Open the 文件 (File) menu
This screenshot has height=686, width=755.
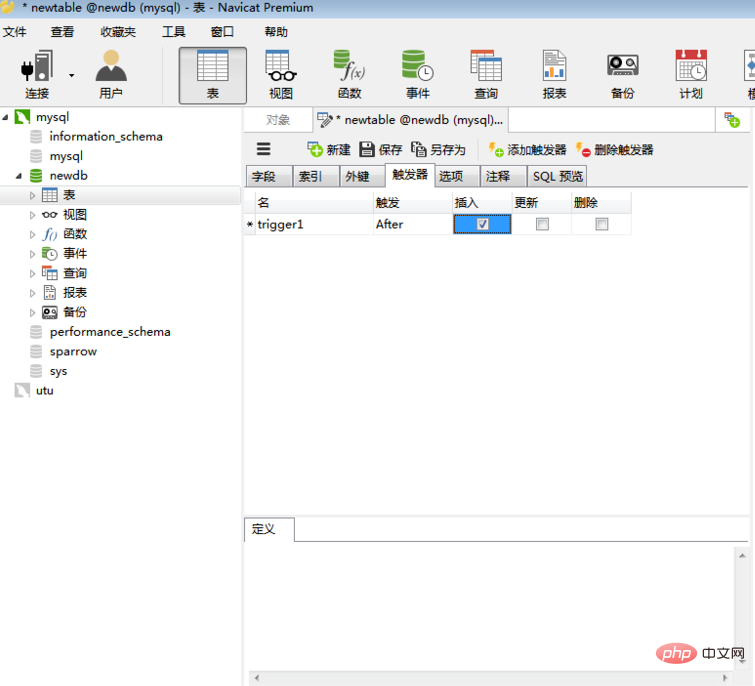pyautogui.click(x=14, y=32)
